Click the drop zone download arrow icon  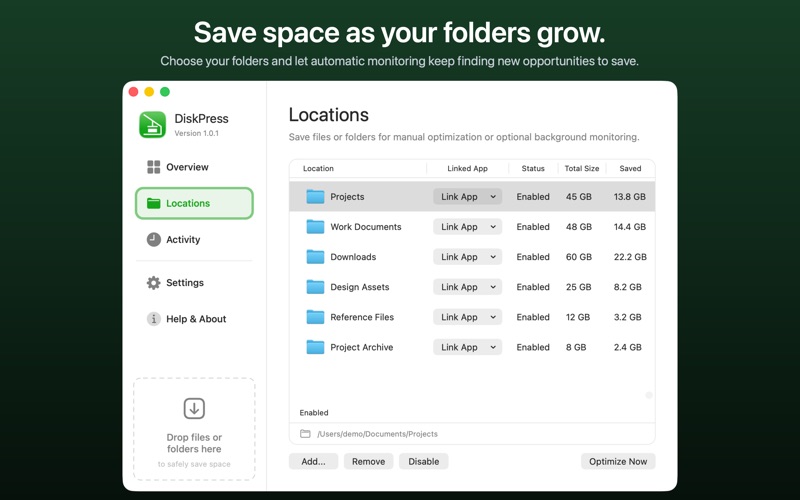click(194, 409)
